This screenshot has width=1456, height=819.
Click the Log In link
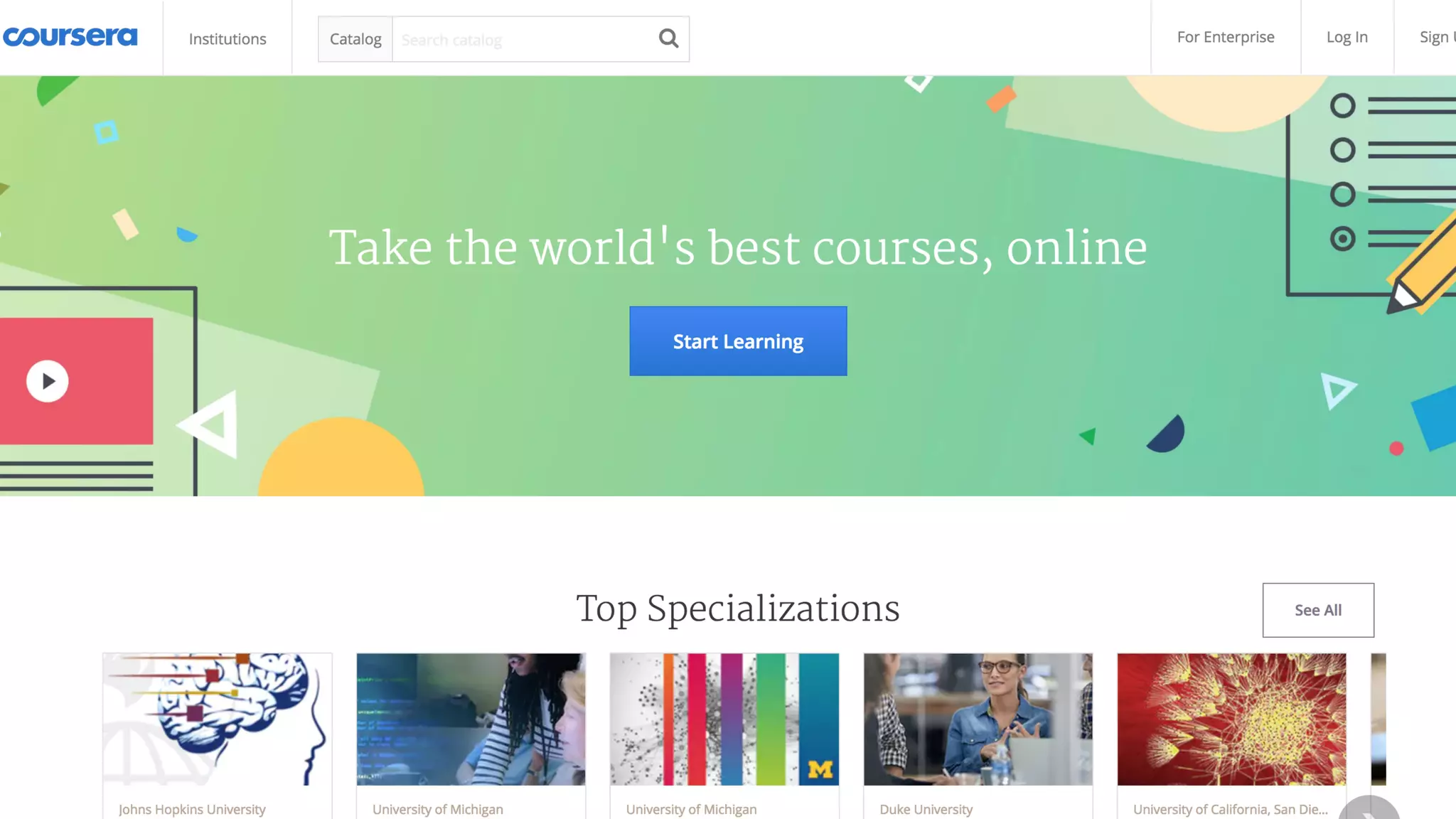coord(1347,37)
